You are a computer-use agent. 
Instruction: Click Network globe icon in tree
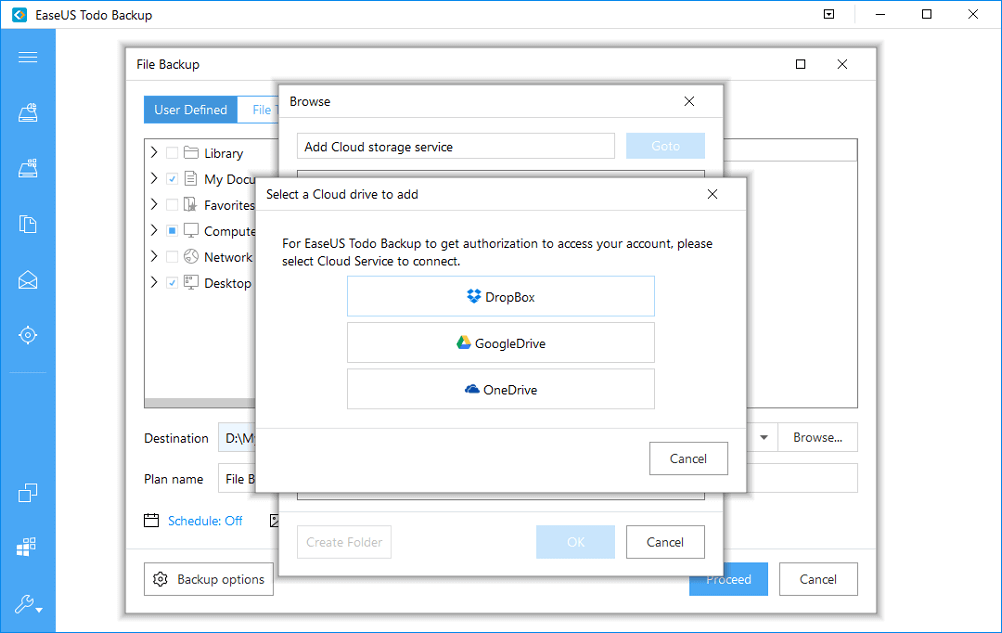(191, 256)
